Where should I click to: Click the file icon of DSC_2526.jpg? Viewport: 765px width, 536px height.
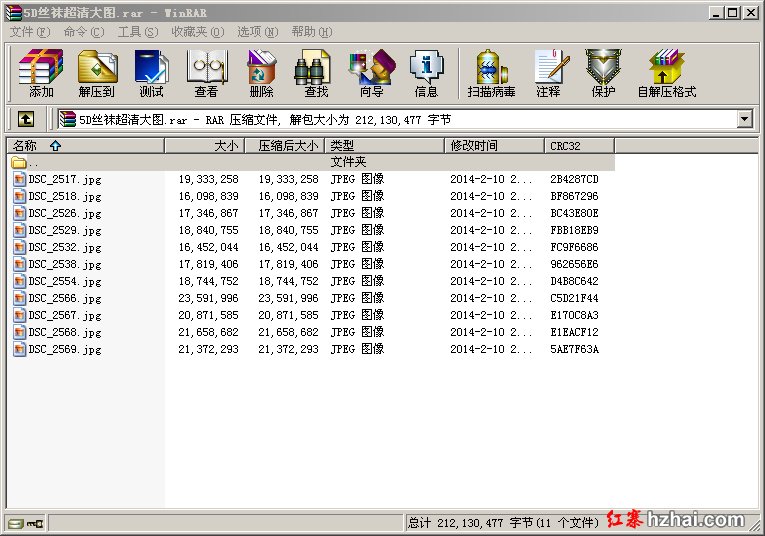coord(20,213)
